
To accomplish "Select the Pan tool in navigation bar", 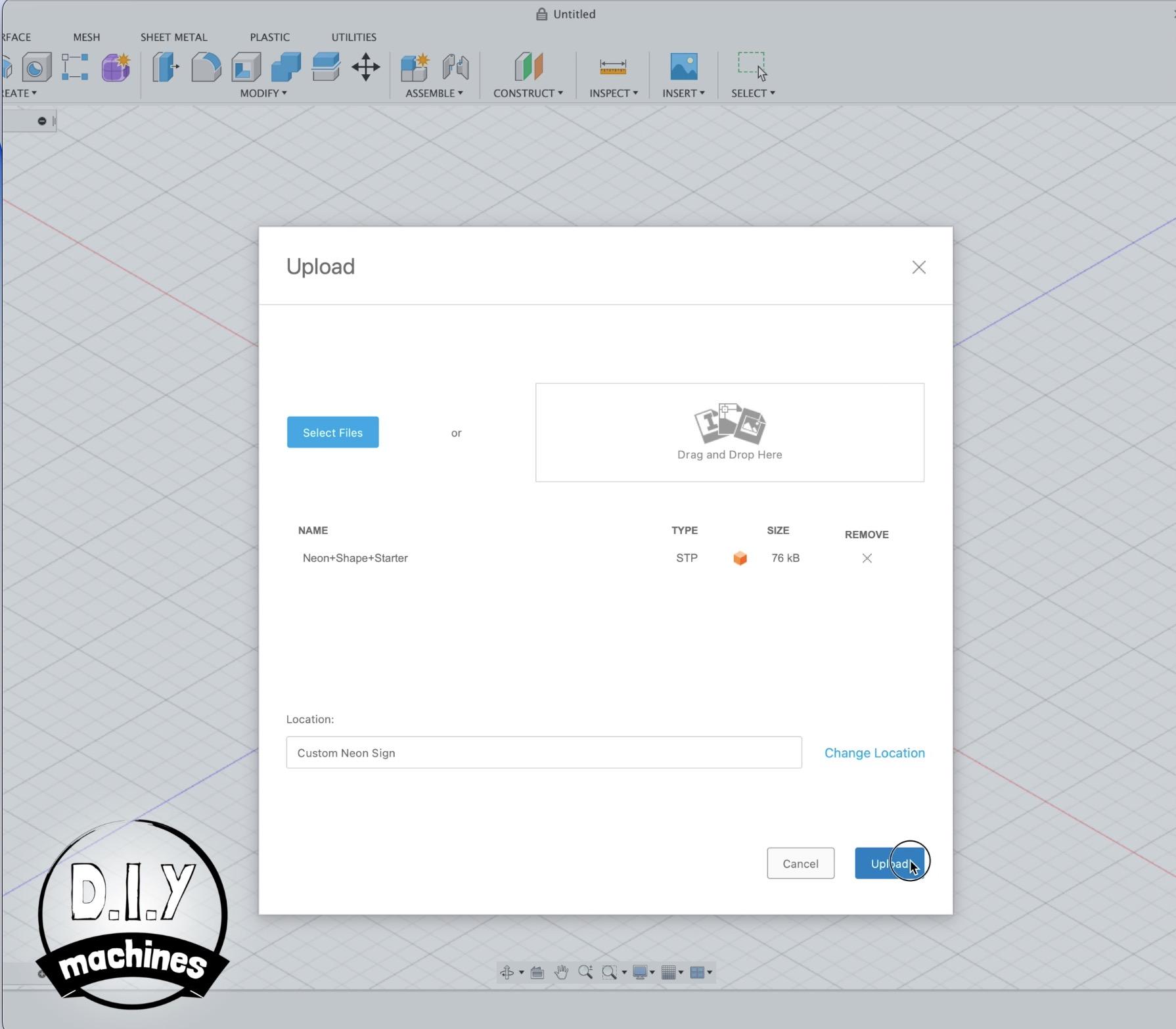I will coord(561,972).
